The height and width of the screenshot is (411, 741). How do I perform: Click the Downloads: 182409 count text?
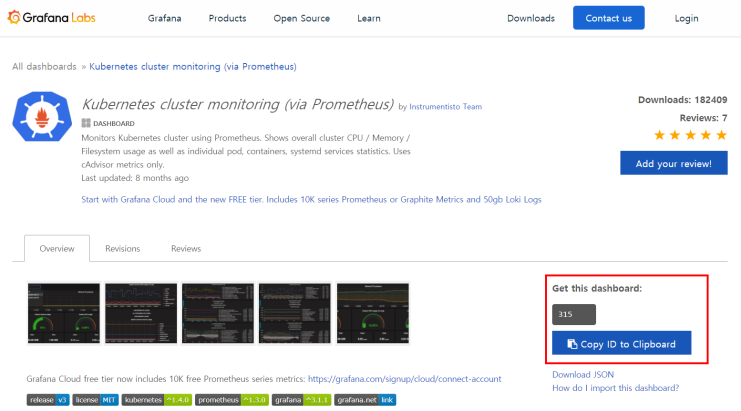682,100
